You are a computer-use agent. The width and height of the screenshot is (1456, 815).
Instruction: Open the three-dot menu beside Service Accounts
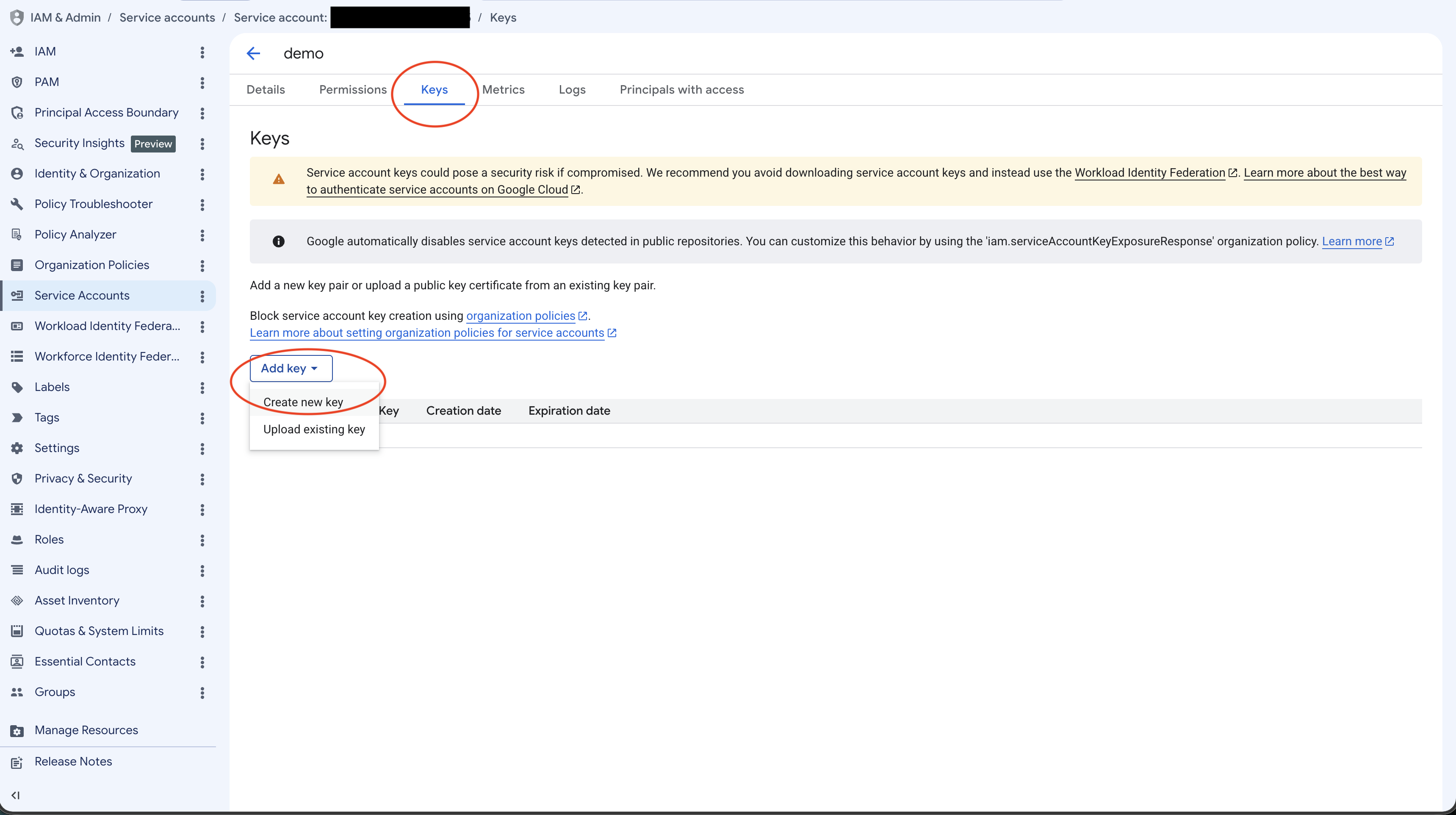pos(202,296)
